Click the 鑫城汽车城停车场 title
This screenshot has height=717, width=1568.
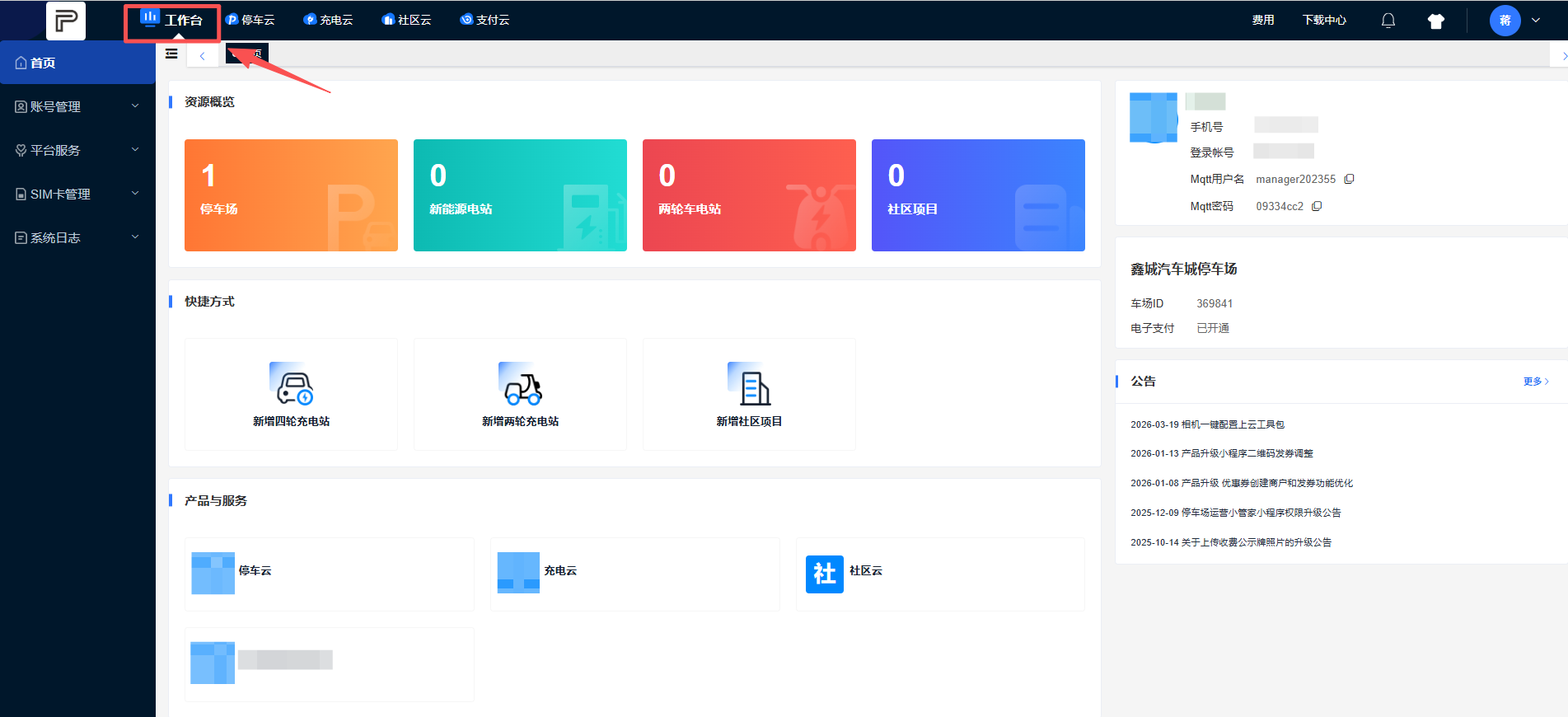pos(1184,269)
